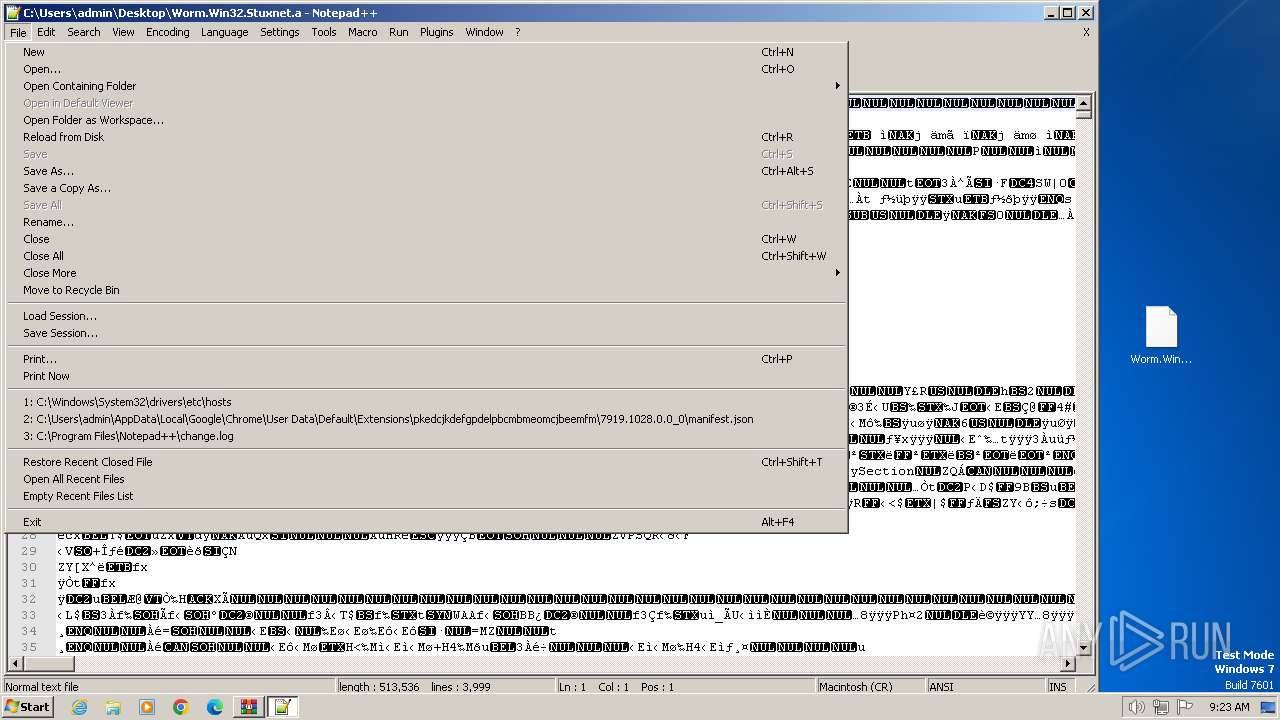This screenshot has width=1280, height=720.
Task: Click the Macintosh (CR) status bar field
Action: (x=870, y=687)
